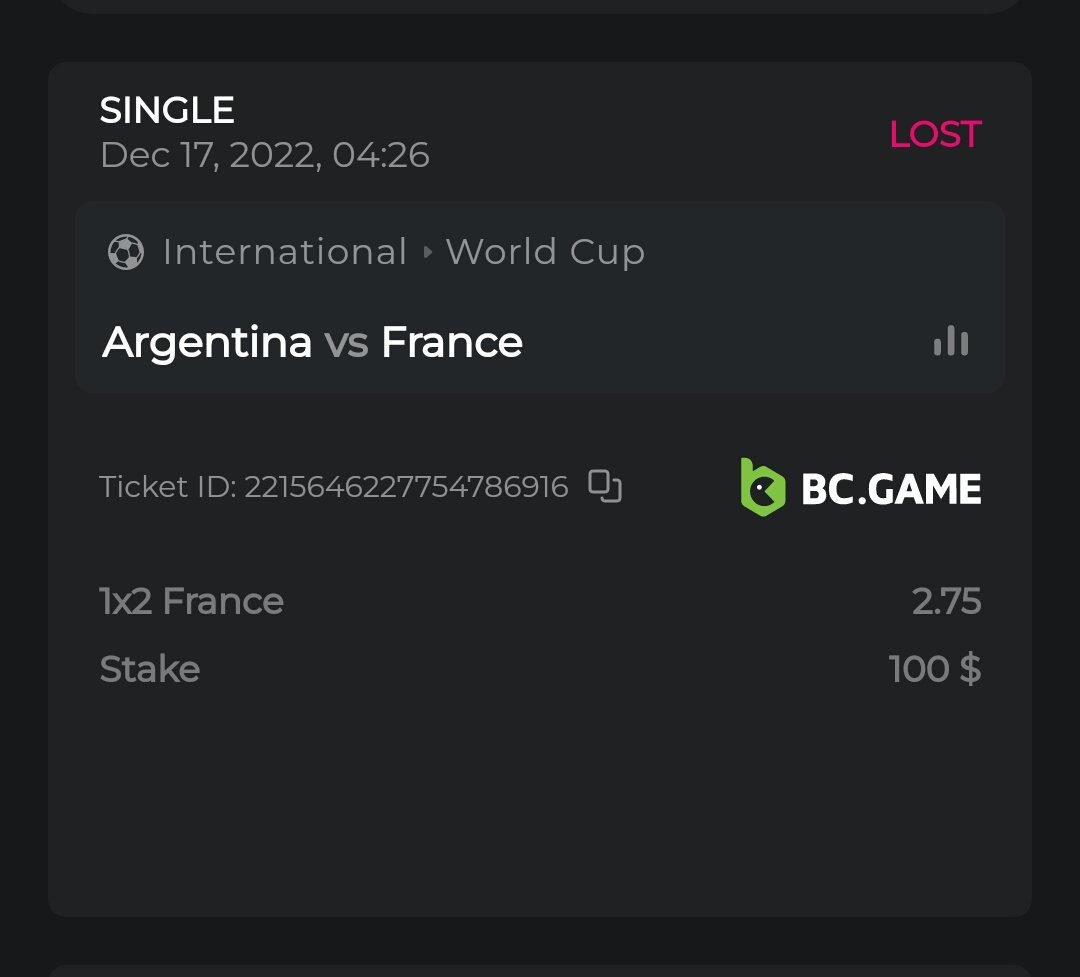Click the soccer ball sport icon

tap(125, 252)
